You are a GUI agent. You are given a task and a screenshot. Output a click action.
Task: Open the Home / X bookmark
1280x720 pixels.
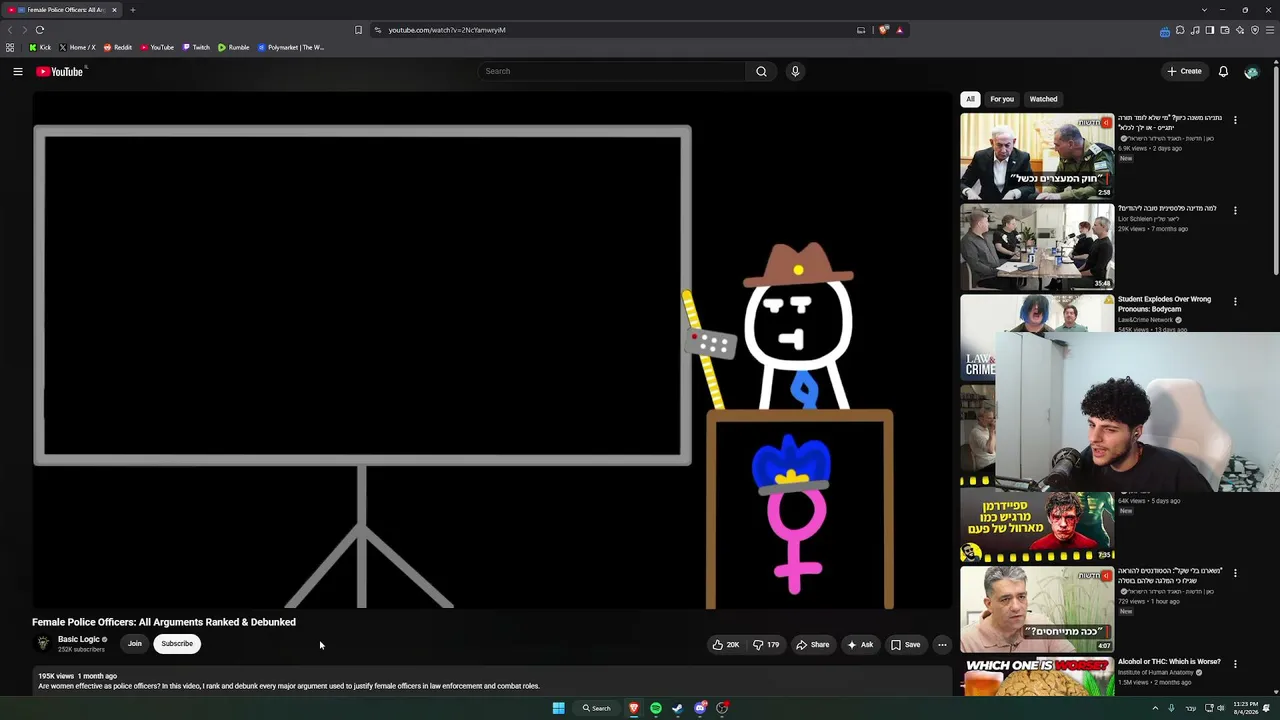[78, 47]
